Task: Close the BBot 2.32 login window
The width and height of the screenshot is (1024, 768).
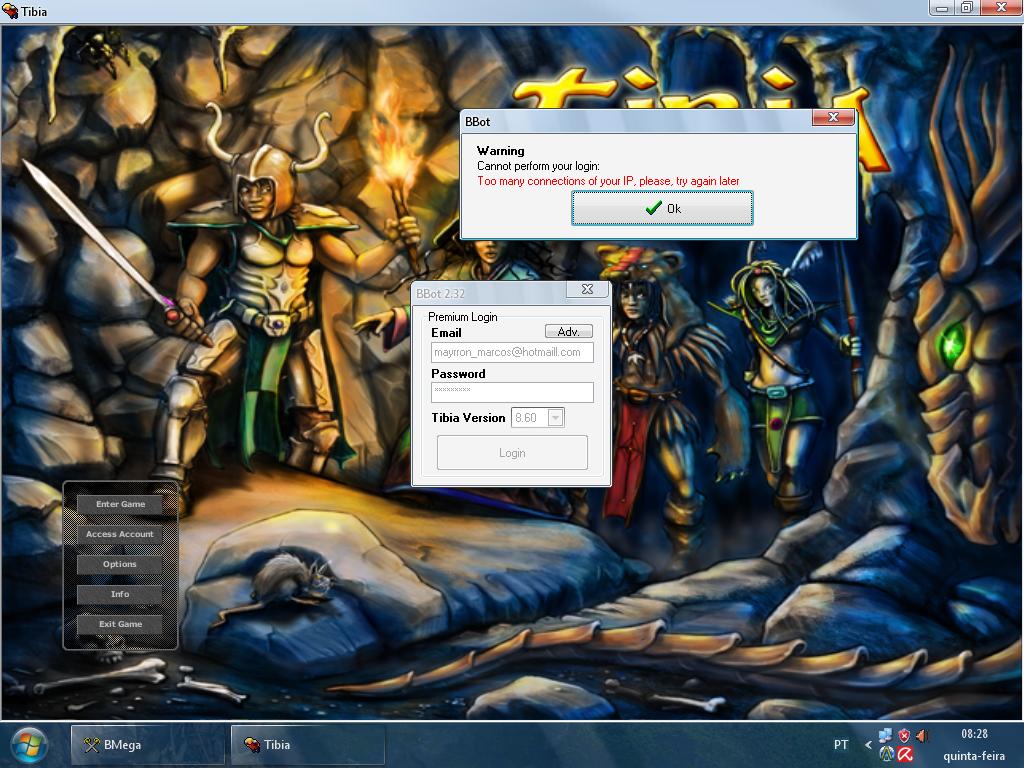Action: point(586,289)
